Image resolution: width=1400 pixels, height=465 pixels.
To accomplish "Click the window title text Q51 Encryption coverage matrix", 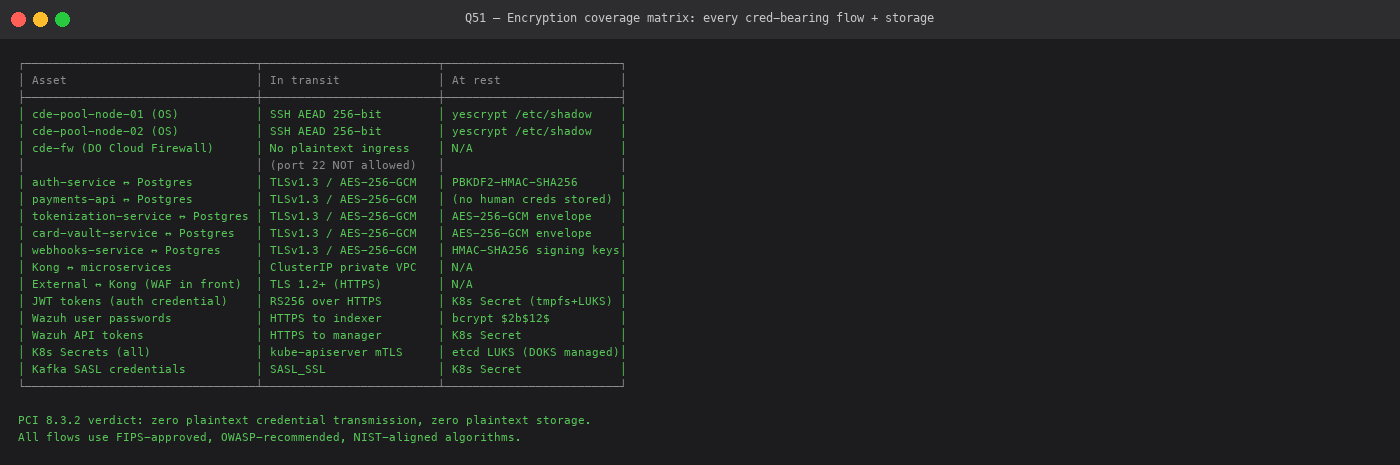I will 699,18.
